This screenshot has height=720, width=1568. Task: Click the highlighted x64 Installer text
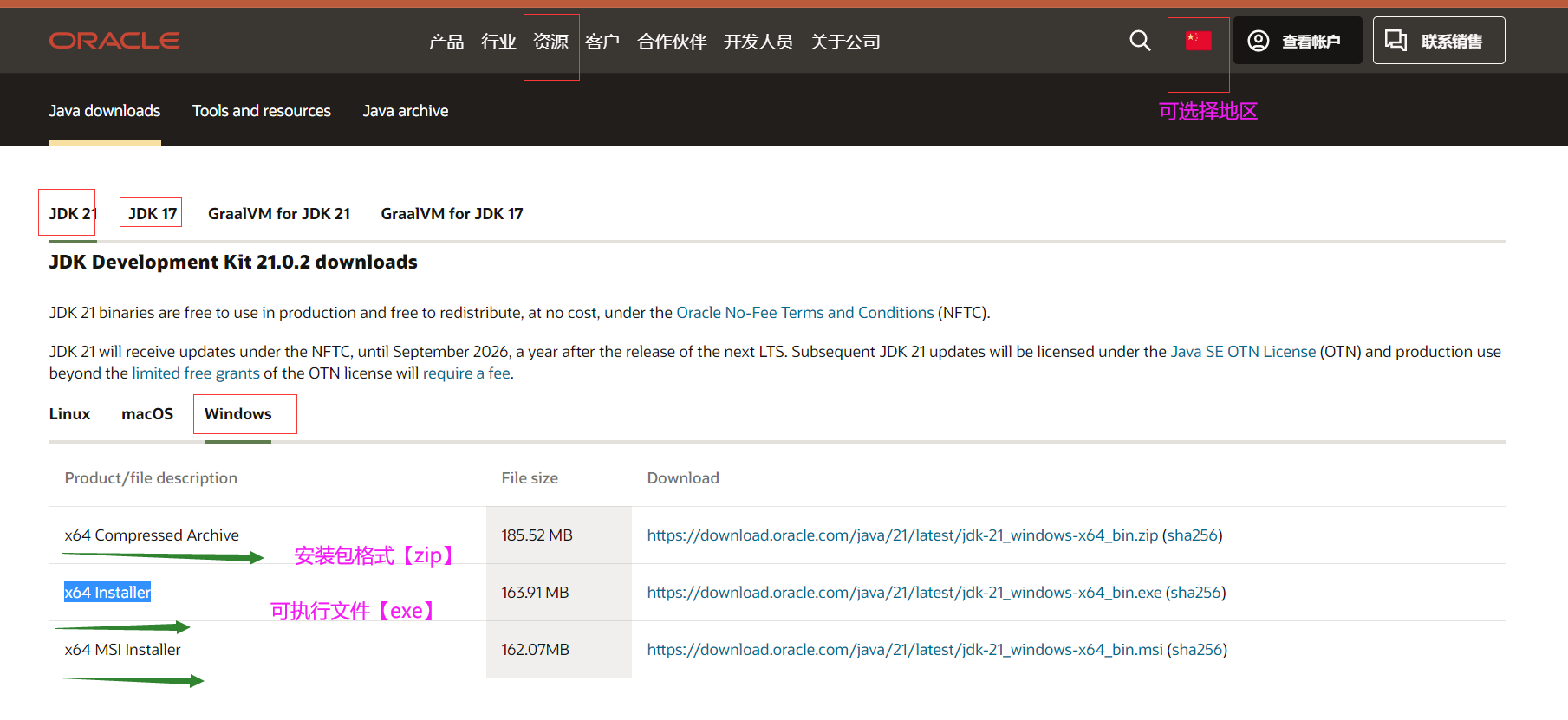pos(107,593)
